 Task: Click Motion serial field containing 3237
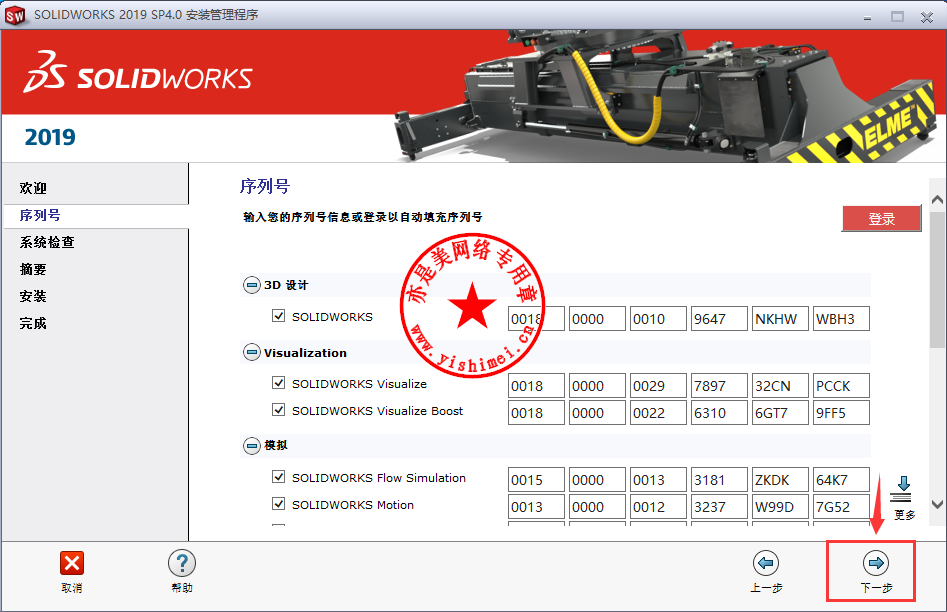click(x=719, y=507)
